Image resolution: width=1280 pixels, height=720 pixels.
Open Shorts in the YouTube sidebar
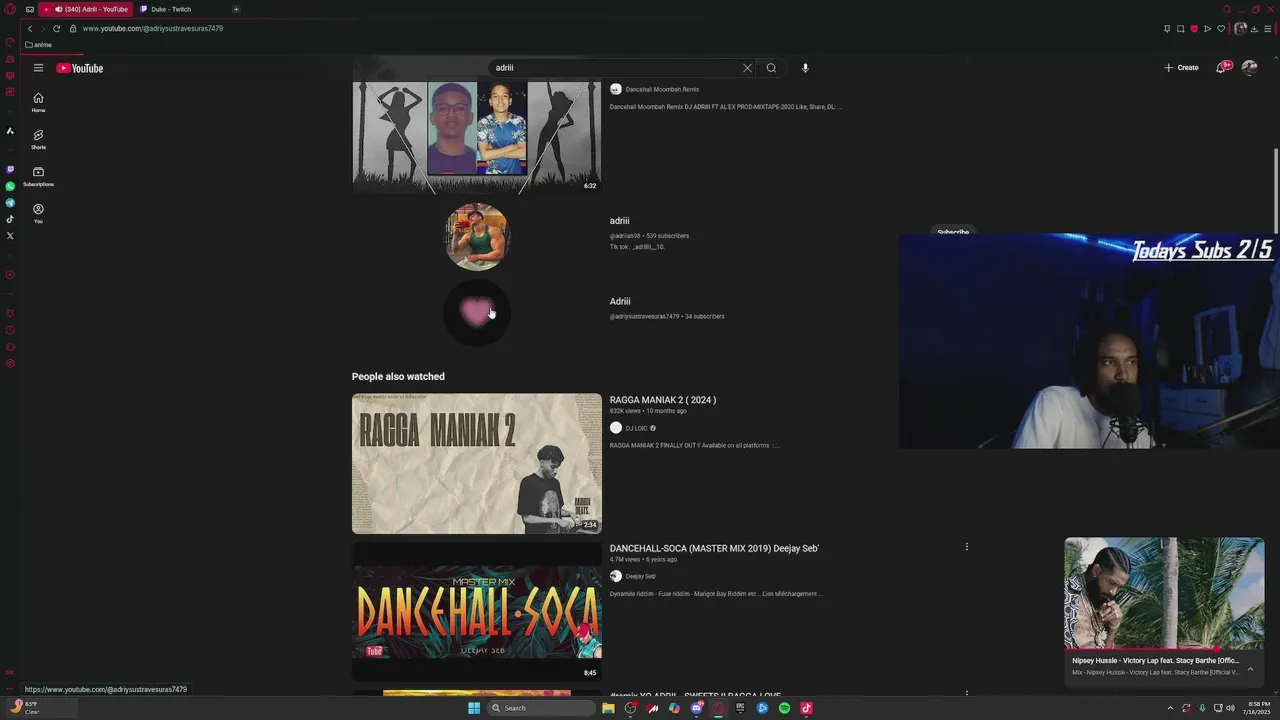click(38, 139)
